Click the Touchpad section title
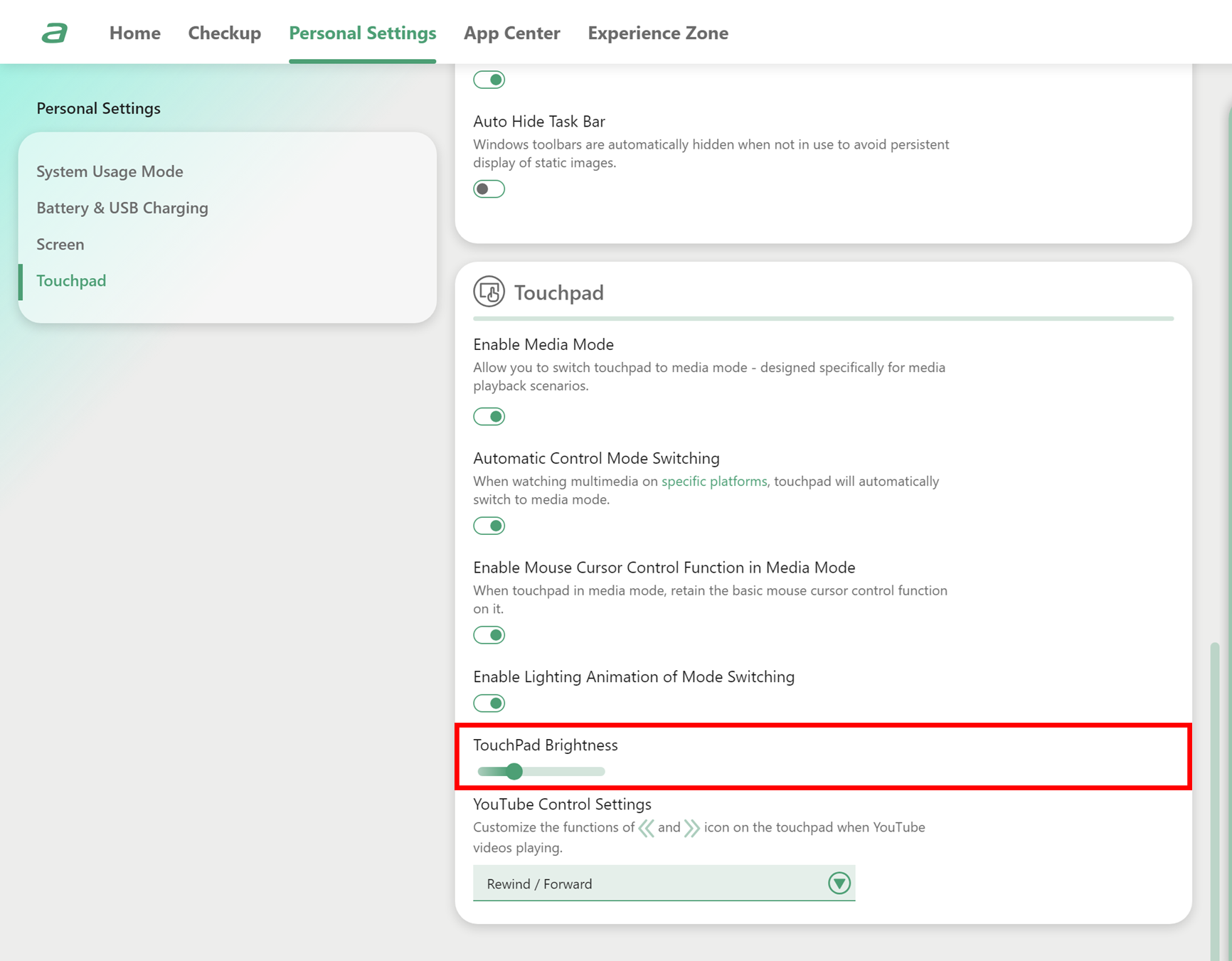This screenshot has height=961, width=1232. click(559, 292)
